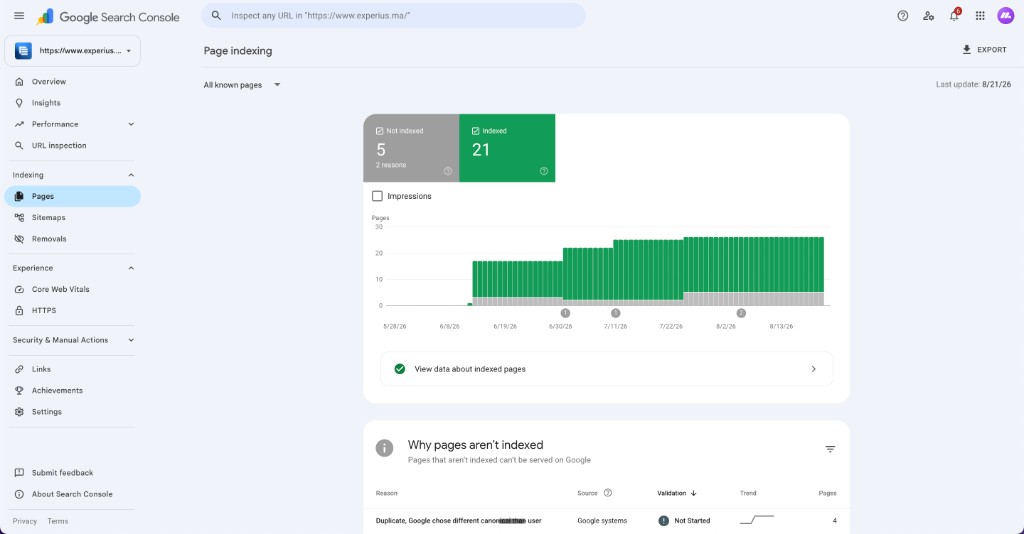This screenshot has width=1024, height=534.
Task: Focus the Inspect any URL search field
Action: pos(393,16)
